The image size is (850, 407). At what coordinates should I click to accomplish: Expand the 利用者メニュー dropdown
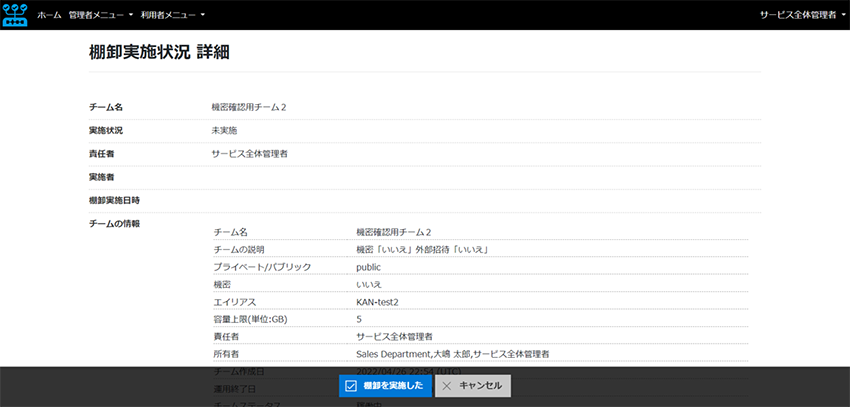pos(173,15)
